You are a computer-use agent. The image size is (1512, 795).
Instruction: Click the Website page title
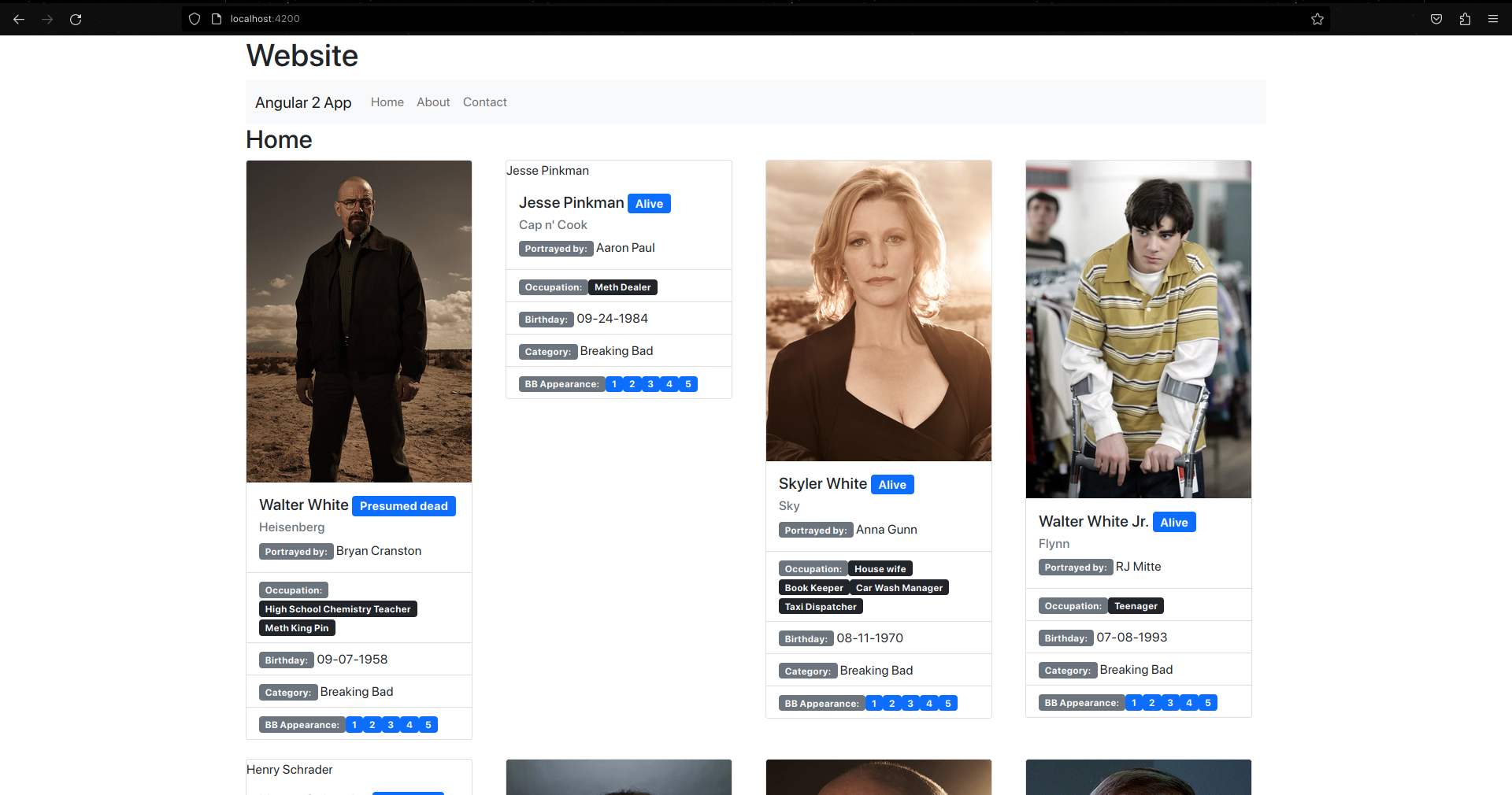302,56
